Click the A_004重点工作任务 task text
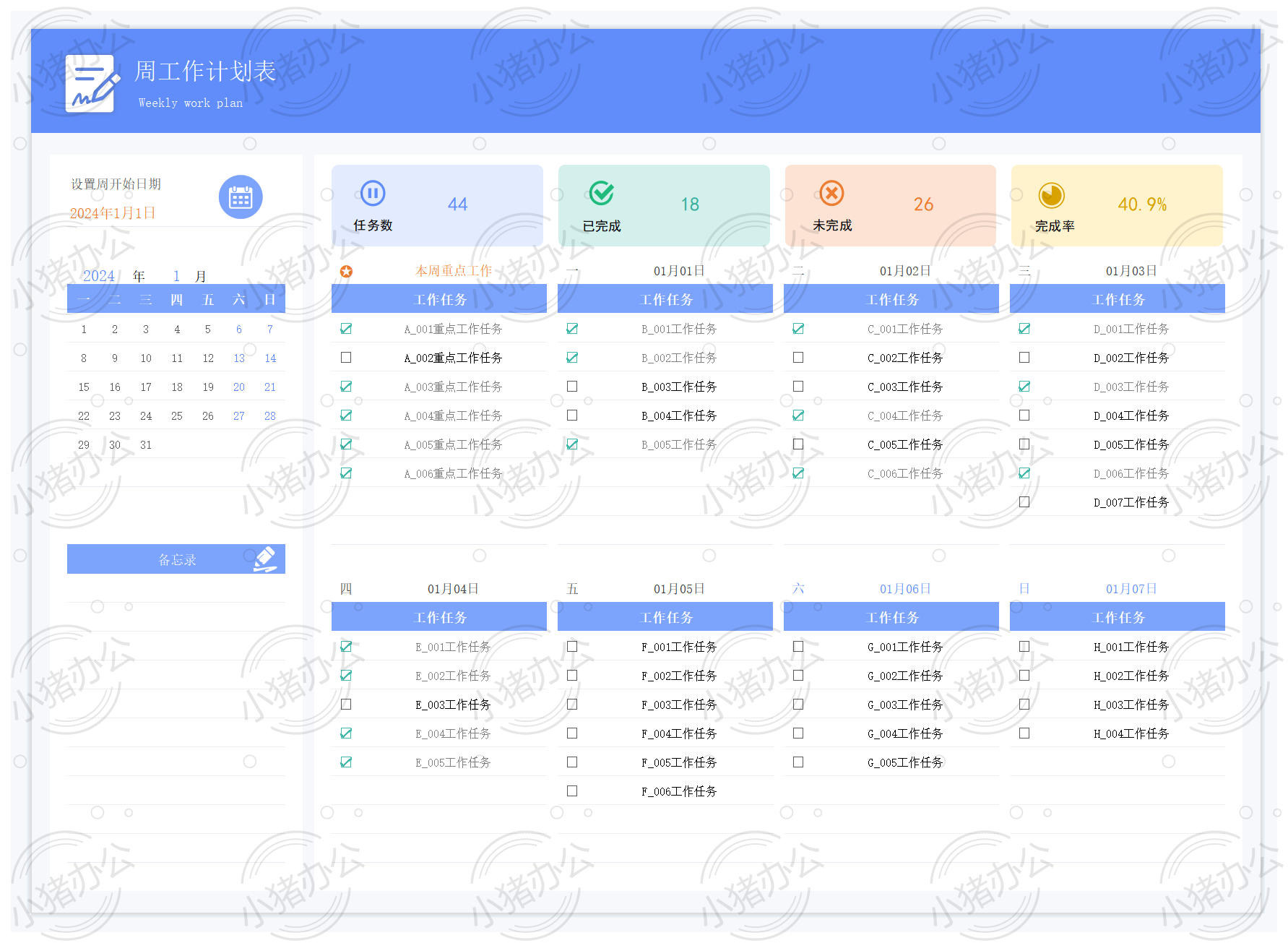 click(453, 415)
